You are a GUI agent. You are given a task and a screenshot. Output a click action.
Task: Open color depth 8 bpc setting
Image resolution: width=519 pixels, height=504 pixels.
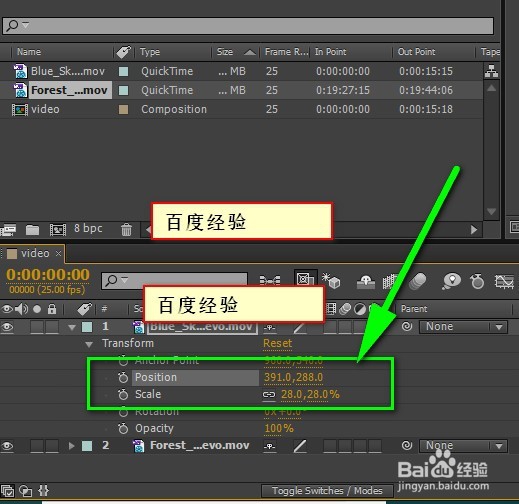coord(88,228)
